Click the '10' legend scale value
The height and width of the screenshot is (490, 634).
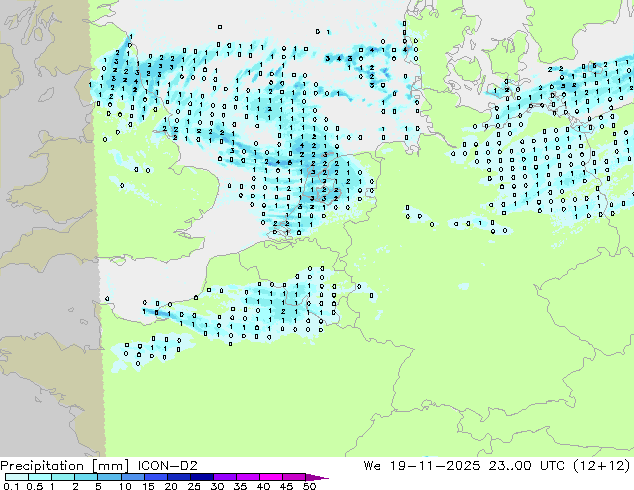click(125, 486)
